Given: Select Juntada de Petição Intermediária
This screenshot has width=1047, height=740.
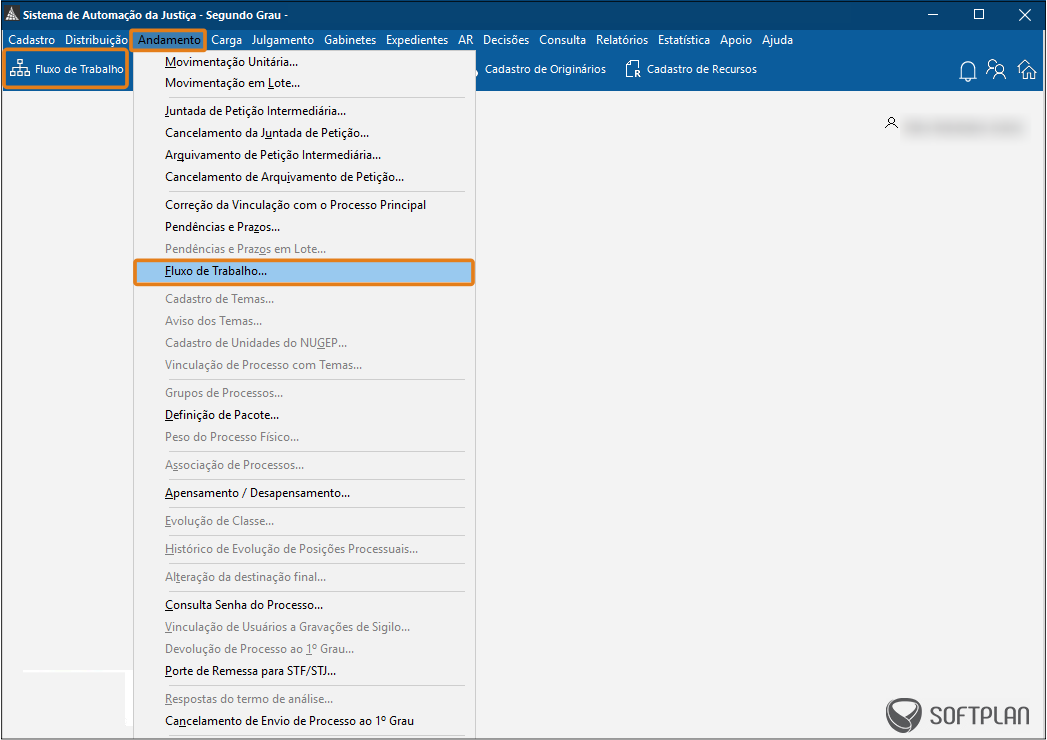Looking at the screenshot, I should 255,111.
